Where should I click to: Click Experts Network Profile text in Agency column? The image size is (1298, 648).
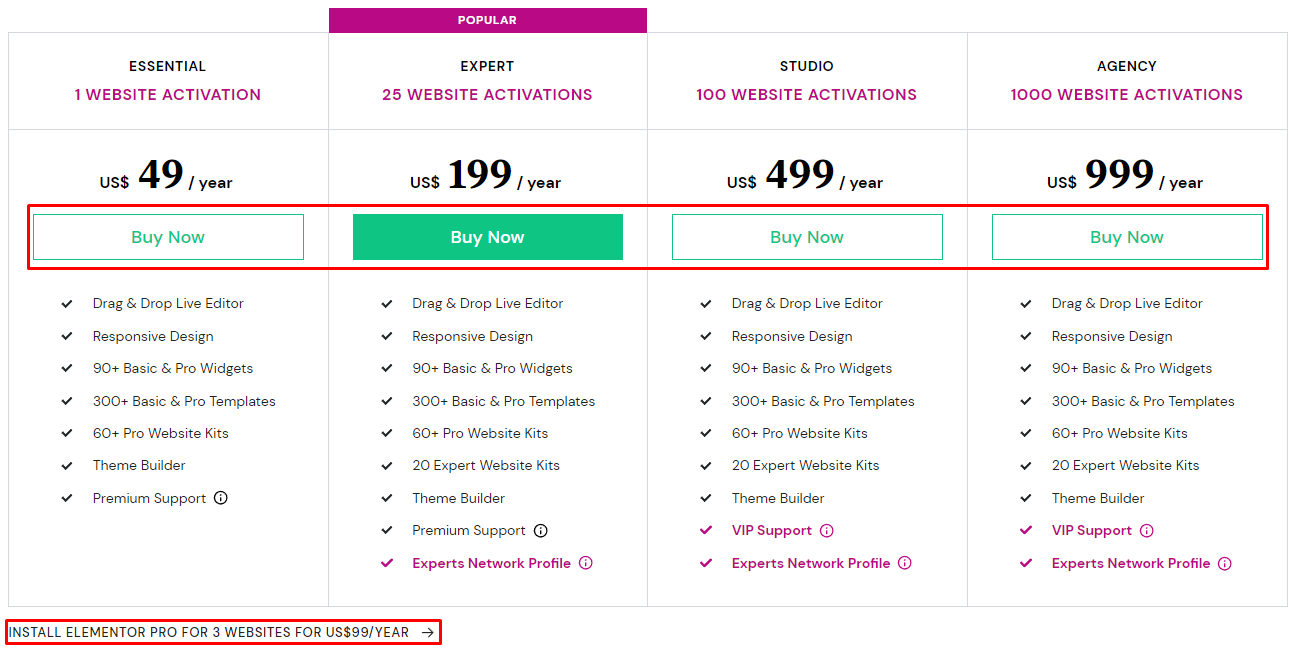(1131, 563)
